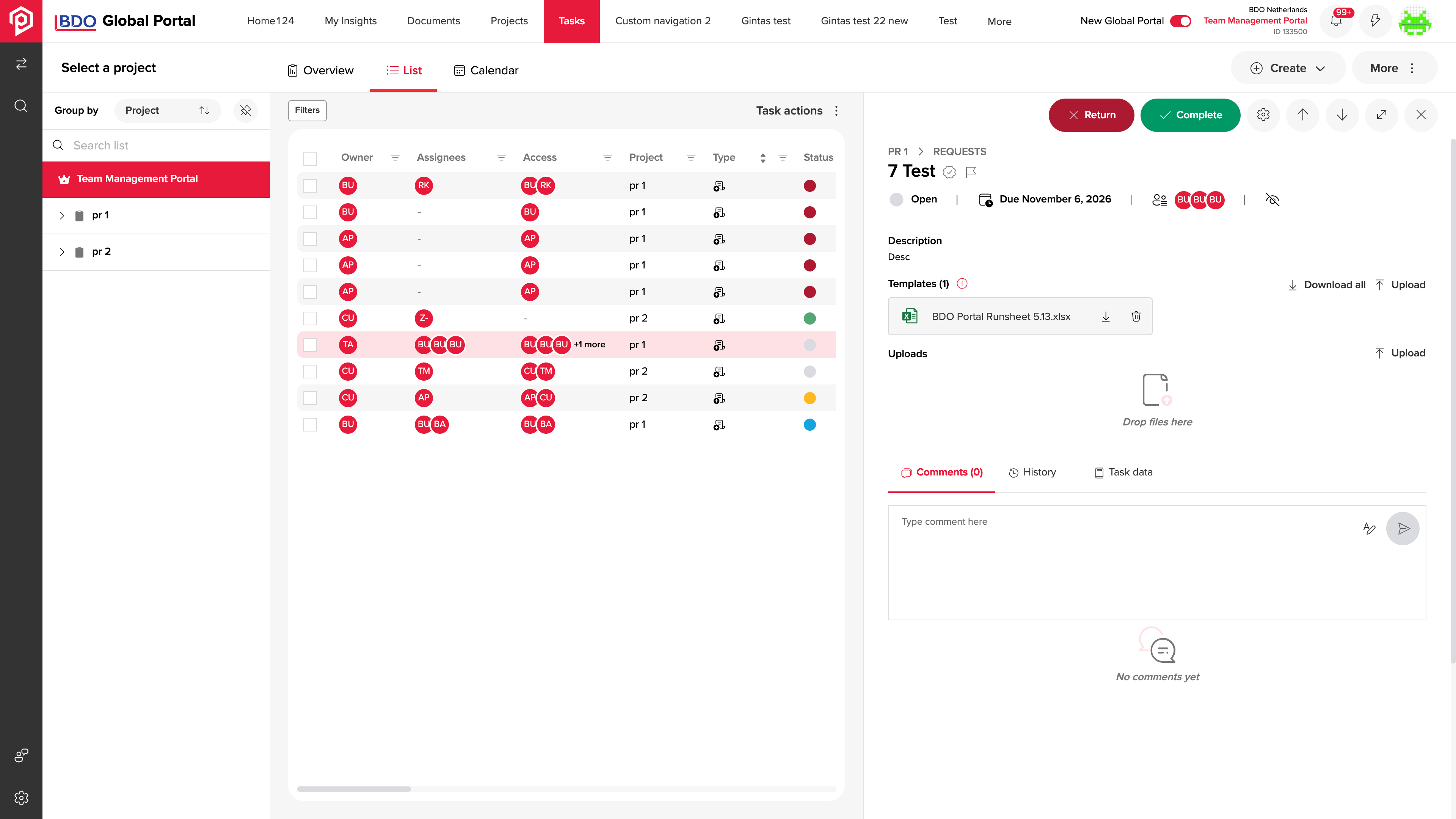Open the History tab
The width and height of the screenshot is (1456, 819).
click(x=1032, y=472)
